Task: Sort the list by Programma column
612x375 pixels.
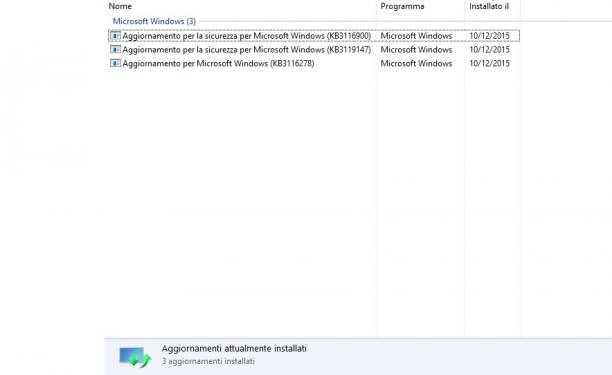Action: point(402,6)
